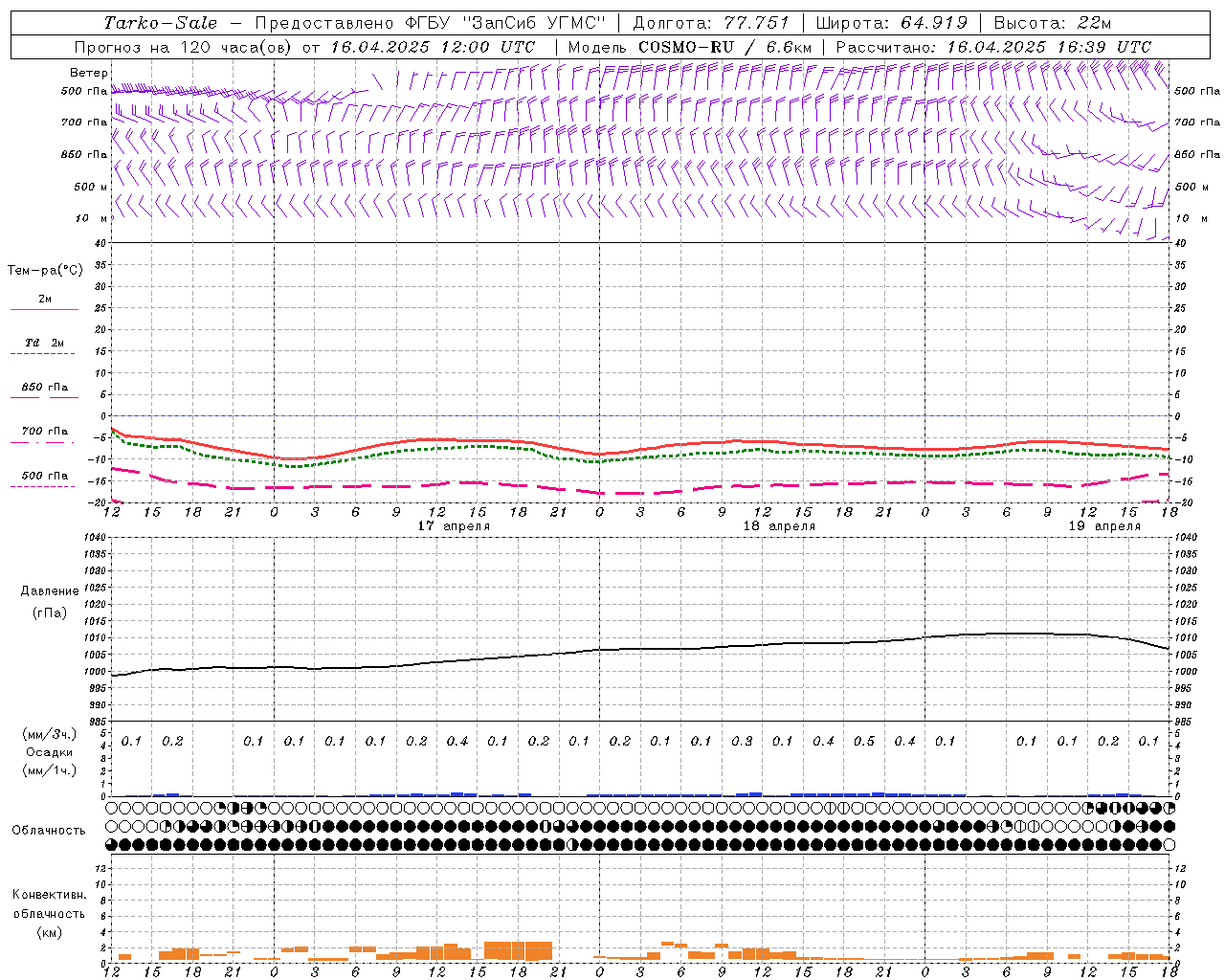The width and height of the screenshot is (1225, 980).
Task: Click the COSMO-RU model name in the header
Action: pyautogui.click(x=685, y=47)
